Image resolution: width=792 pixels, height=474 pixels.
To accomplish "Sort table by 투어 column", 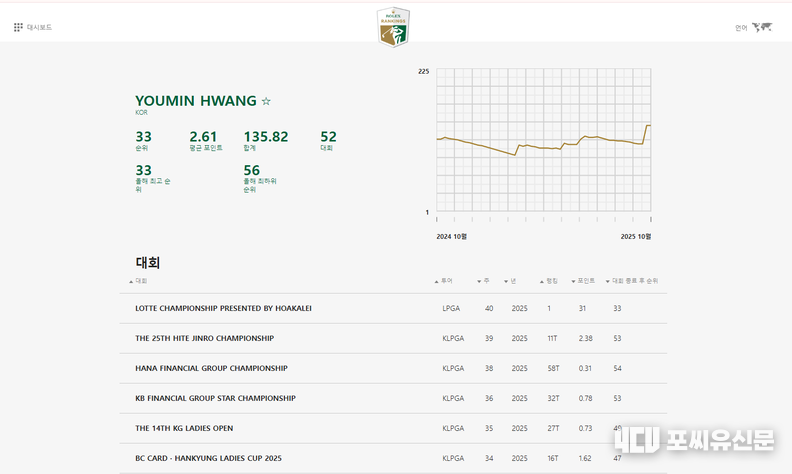I will 446,281.
